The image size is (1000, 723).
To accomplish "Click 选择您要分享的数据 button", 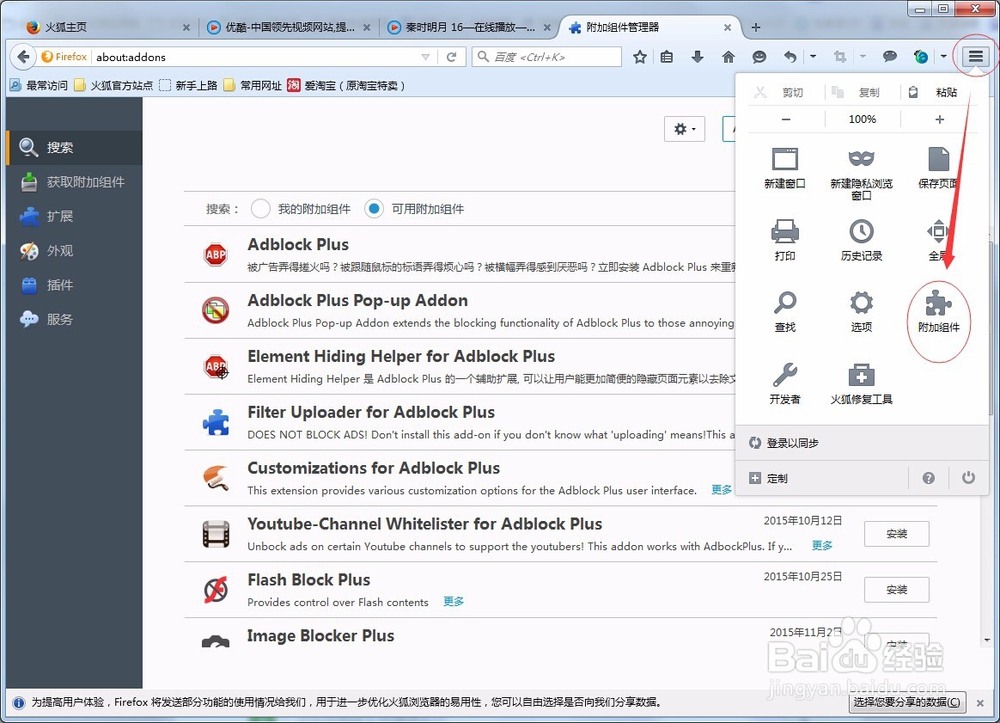I will point(908,702).
